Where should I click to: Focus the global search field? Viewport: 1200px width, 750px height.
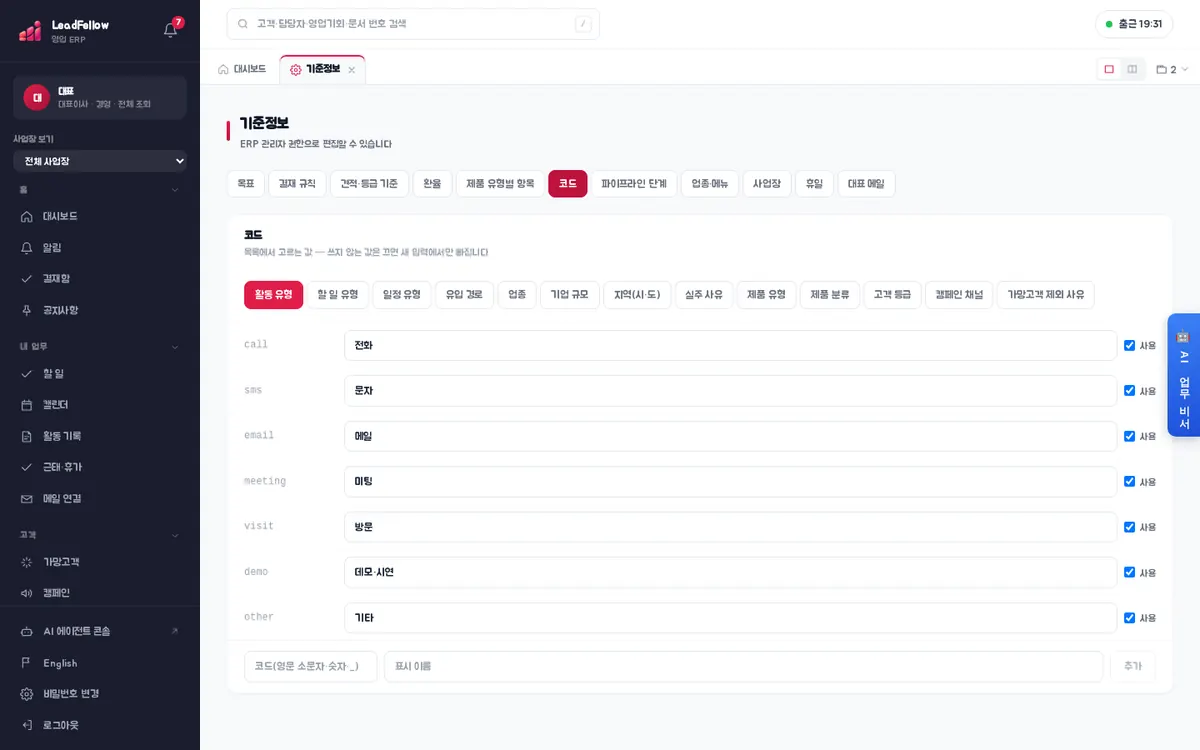[x=413, y=24]
